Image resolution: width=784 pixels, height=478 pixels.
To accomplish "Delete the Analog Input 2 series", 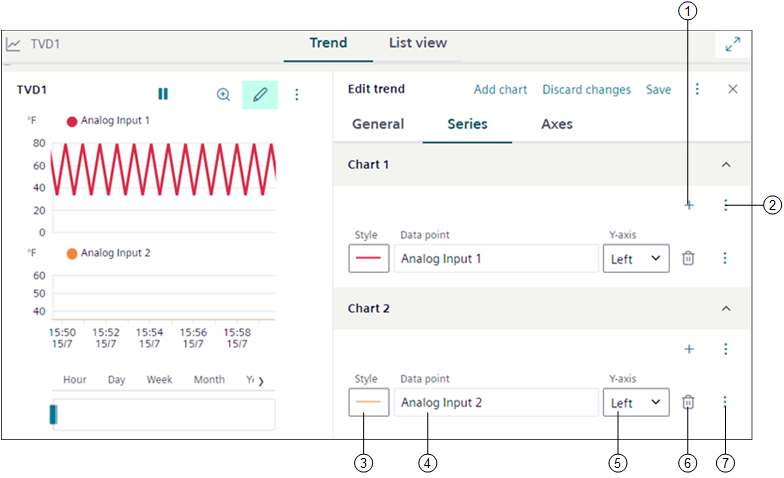I will 688,402.
